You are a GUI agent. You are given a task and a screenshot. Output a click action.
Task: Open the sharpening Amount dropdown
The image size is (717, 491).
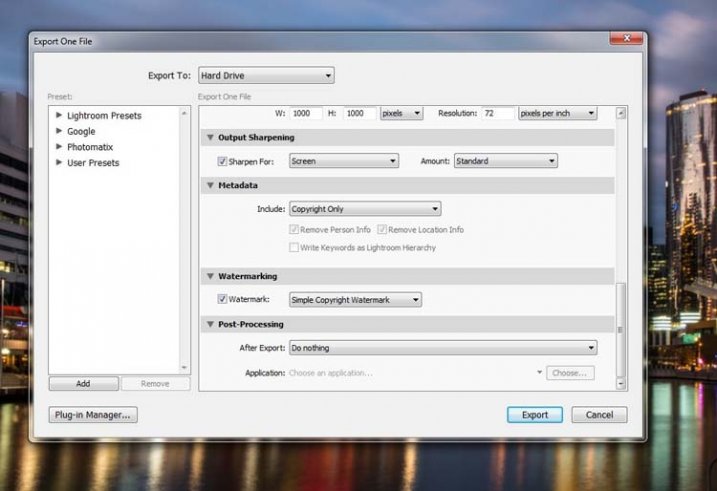pyautogui.click(x=504, y=161)
